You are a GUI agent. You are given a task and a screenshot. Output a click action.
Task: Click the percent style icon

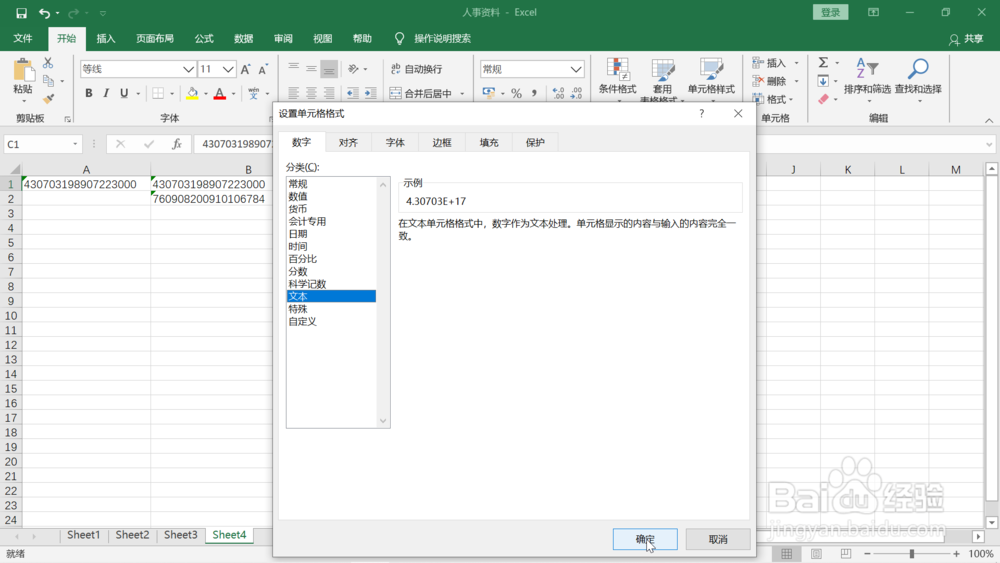(516, 93)
